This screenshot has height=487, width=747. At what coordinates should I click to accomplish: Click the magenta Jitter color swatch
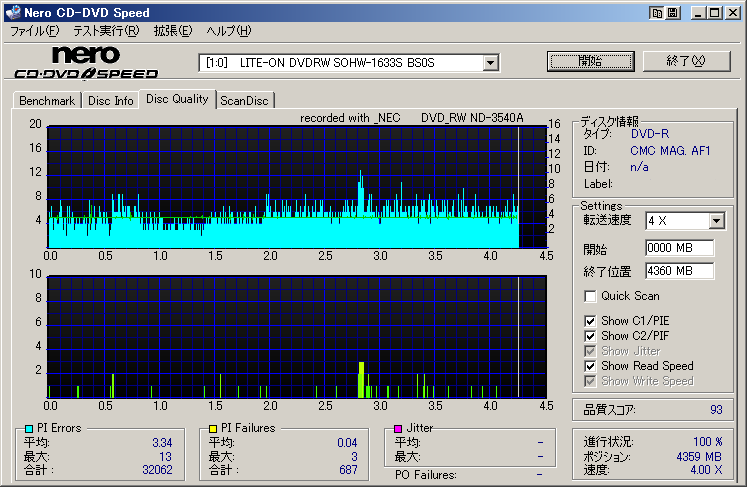398,429
